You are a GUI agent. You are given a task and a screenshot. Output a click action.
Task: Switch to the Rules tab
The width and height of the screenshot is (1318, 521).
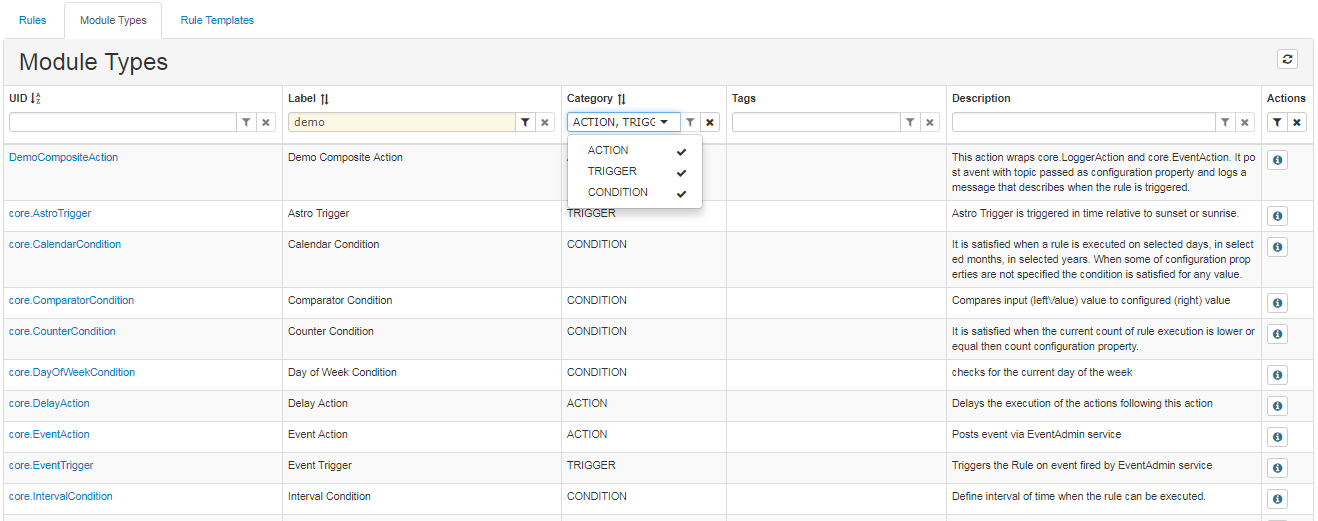pos(33,20)
